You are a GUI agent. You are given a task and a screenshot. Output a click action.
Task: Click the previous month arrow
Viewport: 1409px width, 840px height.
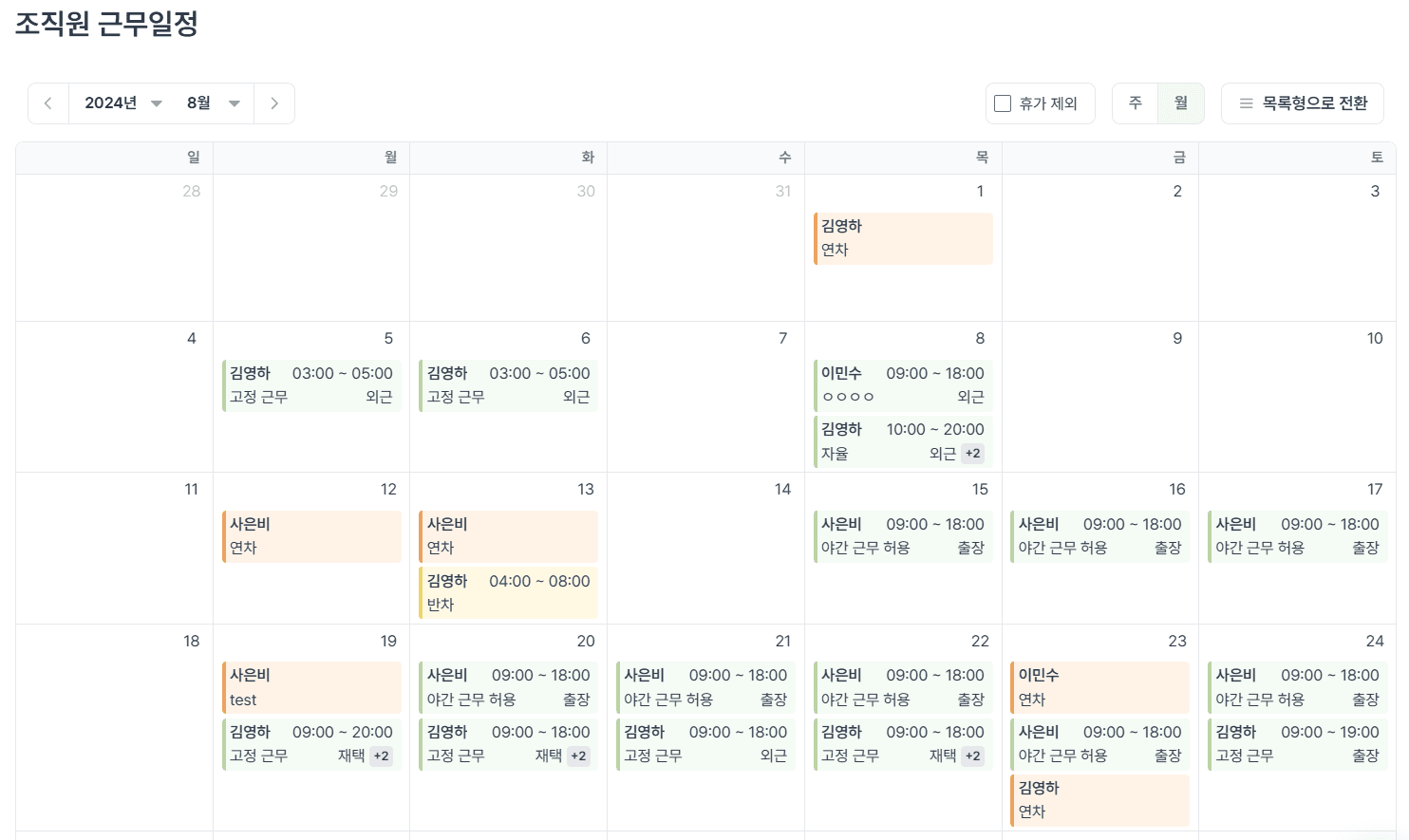(47, 103)
